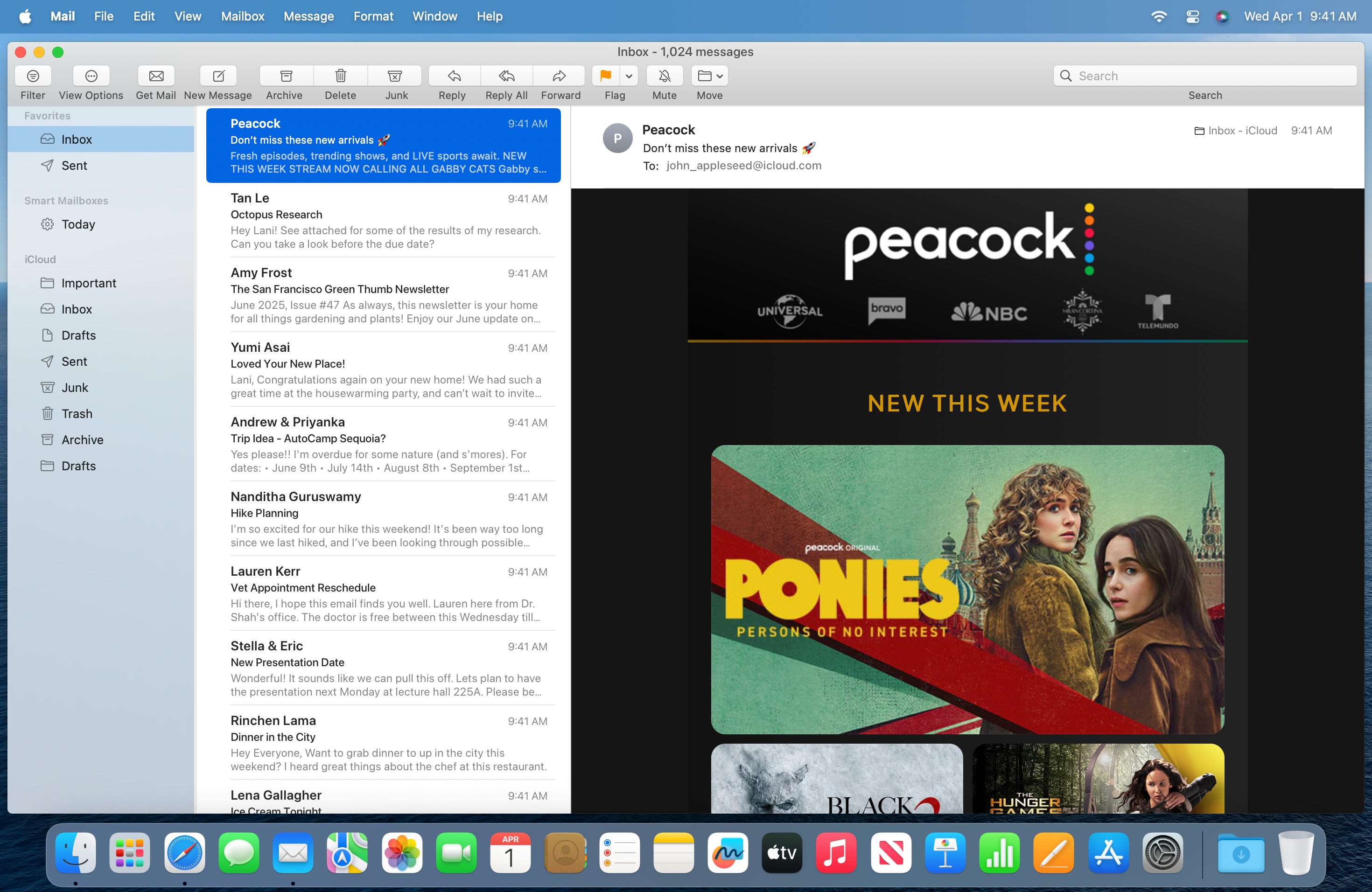
Task: Toggle Mute bell for this conversation
Action: point(664,76)
